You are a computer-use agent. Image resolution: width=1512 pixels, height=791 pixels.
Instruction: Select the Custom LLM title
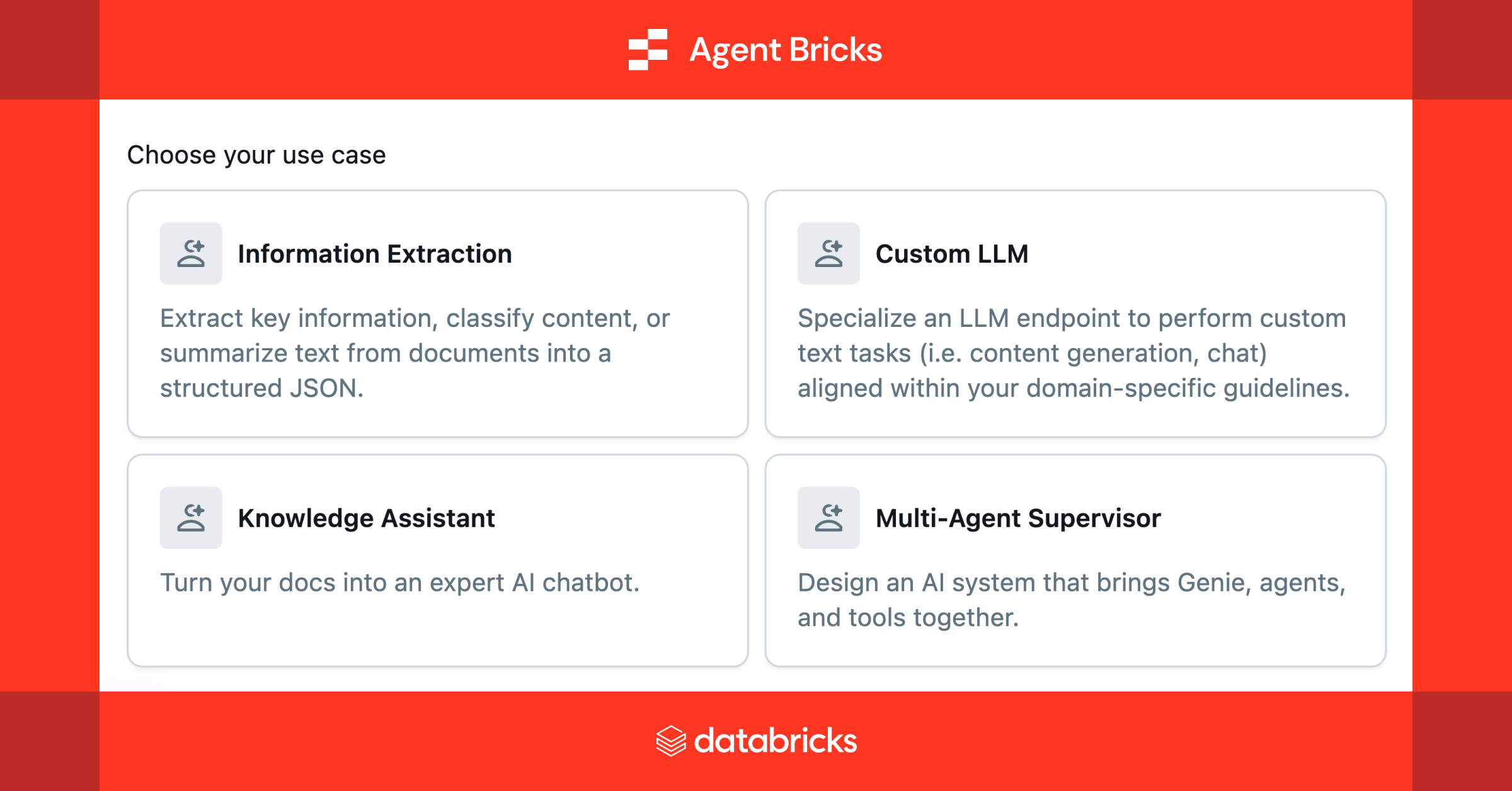(x=951, y=254)
